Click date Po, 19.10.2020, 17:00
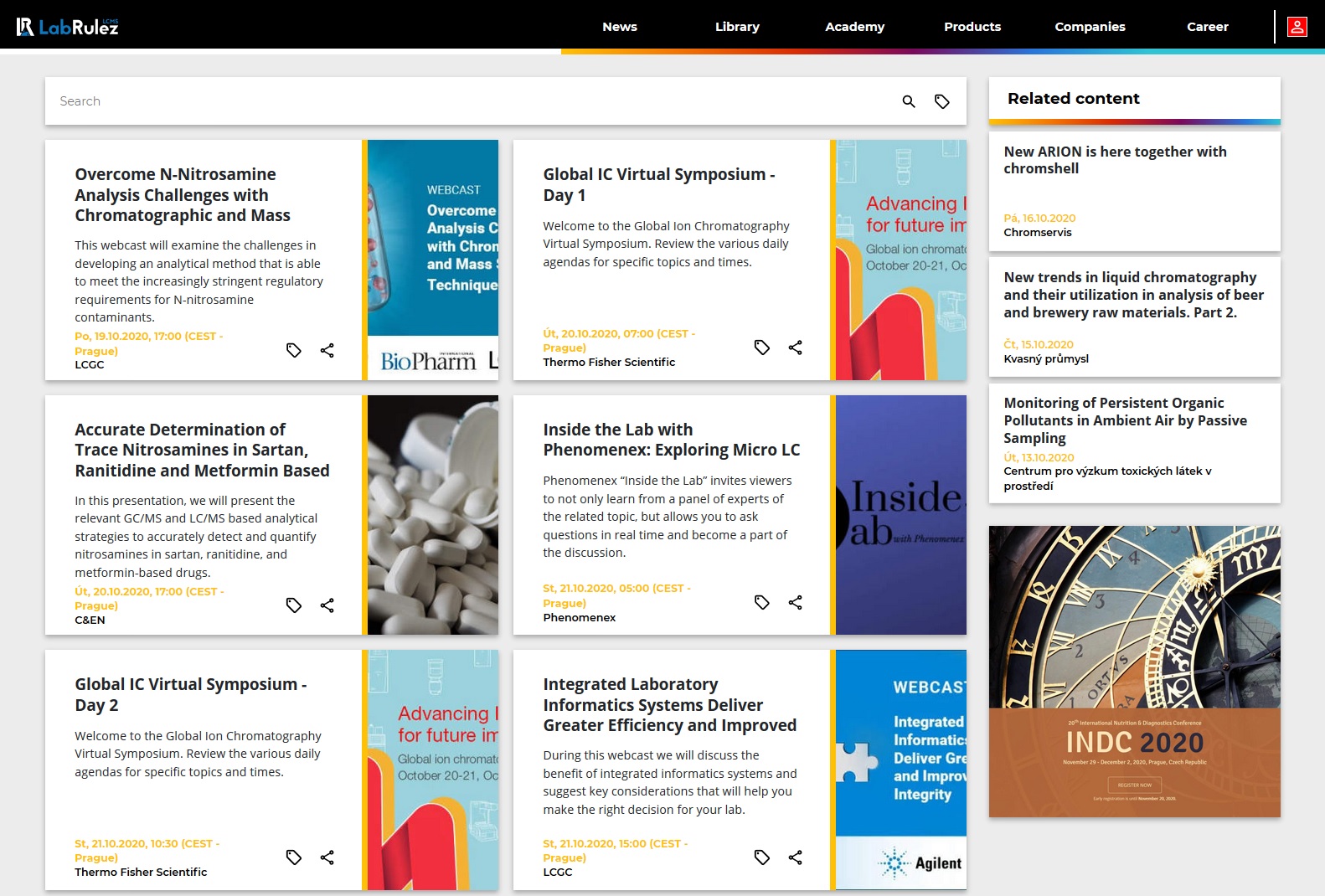Screen dimensions: 1325x896 (x=149, y=343)
